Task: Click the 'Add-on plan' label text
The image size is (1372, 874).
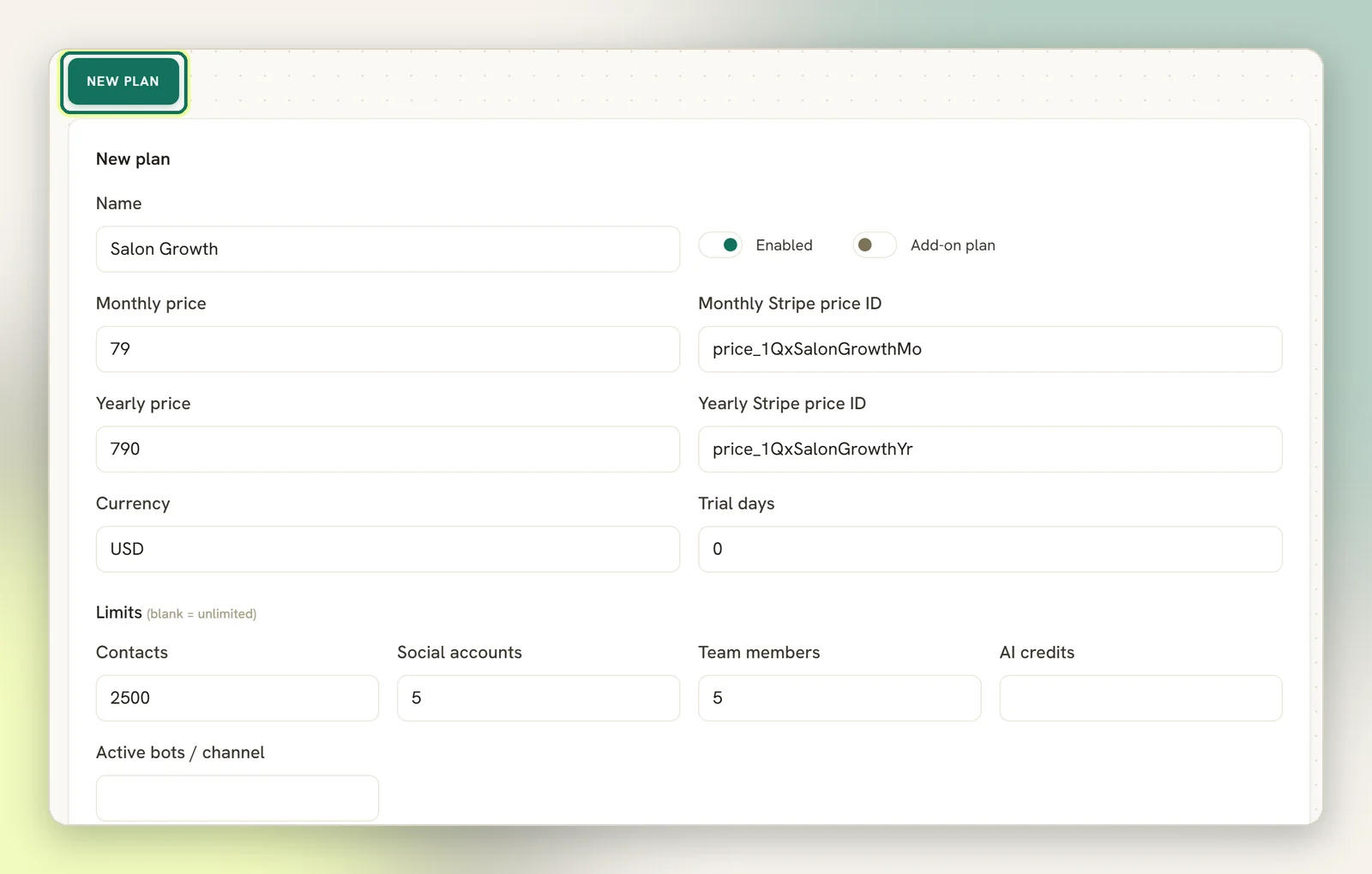Action: coord(953,245)
